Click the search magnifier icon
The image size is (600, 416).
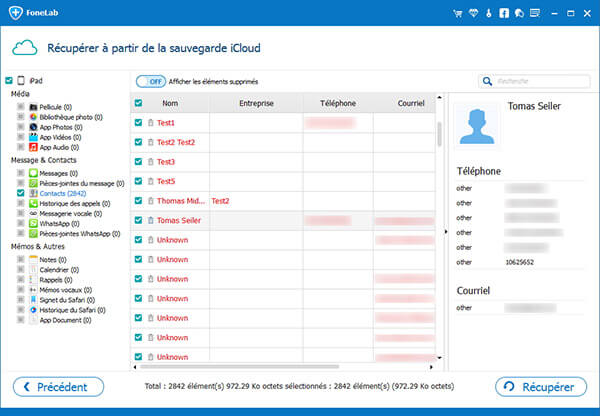[487, 81]
